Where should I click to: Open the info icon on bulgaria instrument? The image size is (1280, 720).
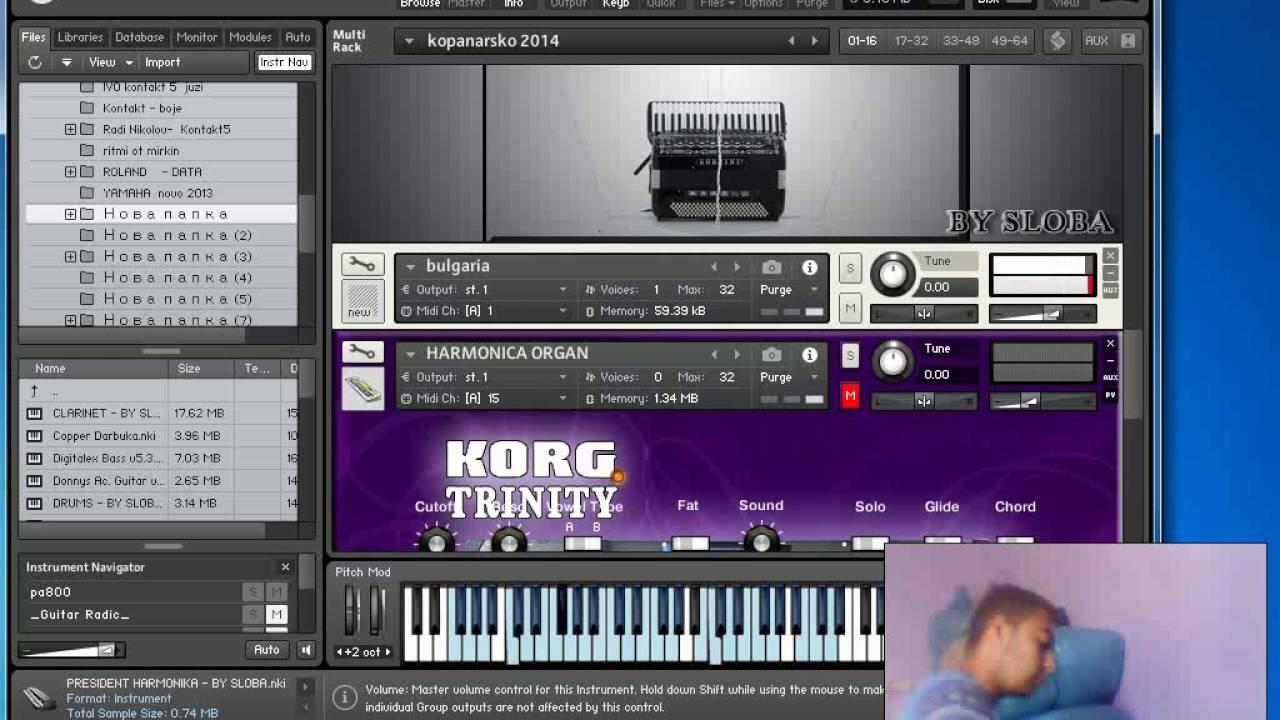click(809, 267)
